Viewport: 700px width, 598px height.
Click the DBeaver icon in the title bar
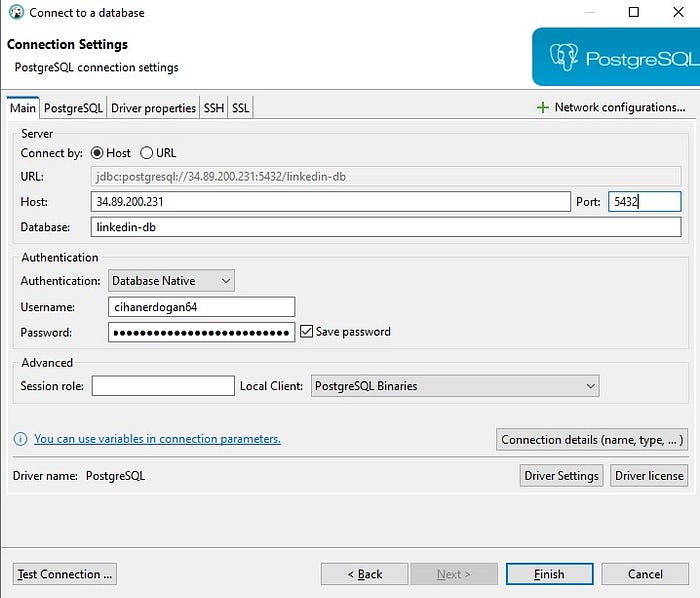coord(16,12)
